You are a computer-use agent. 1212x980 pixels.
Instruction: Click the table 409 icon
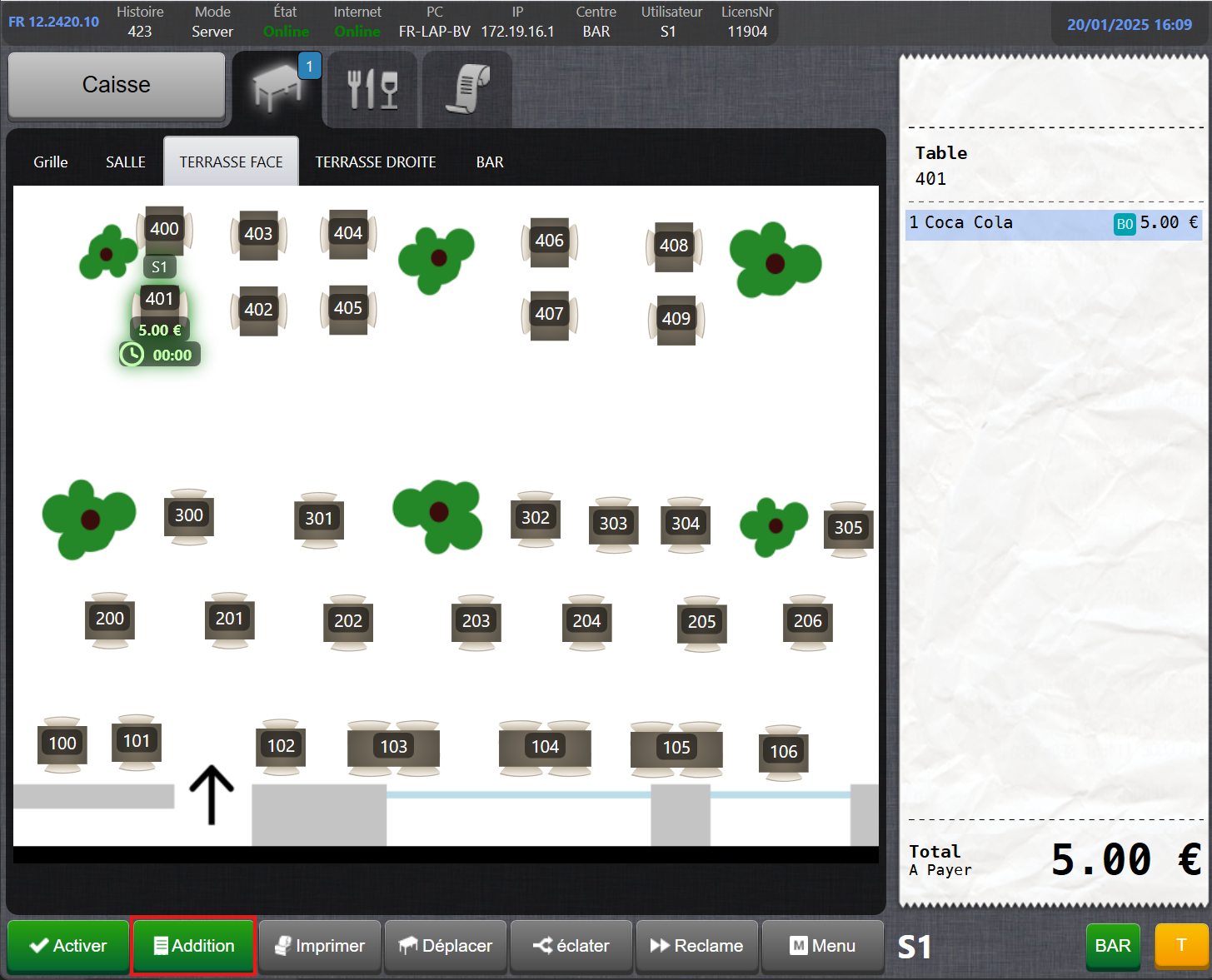click(x=676, y=319)
